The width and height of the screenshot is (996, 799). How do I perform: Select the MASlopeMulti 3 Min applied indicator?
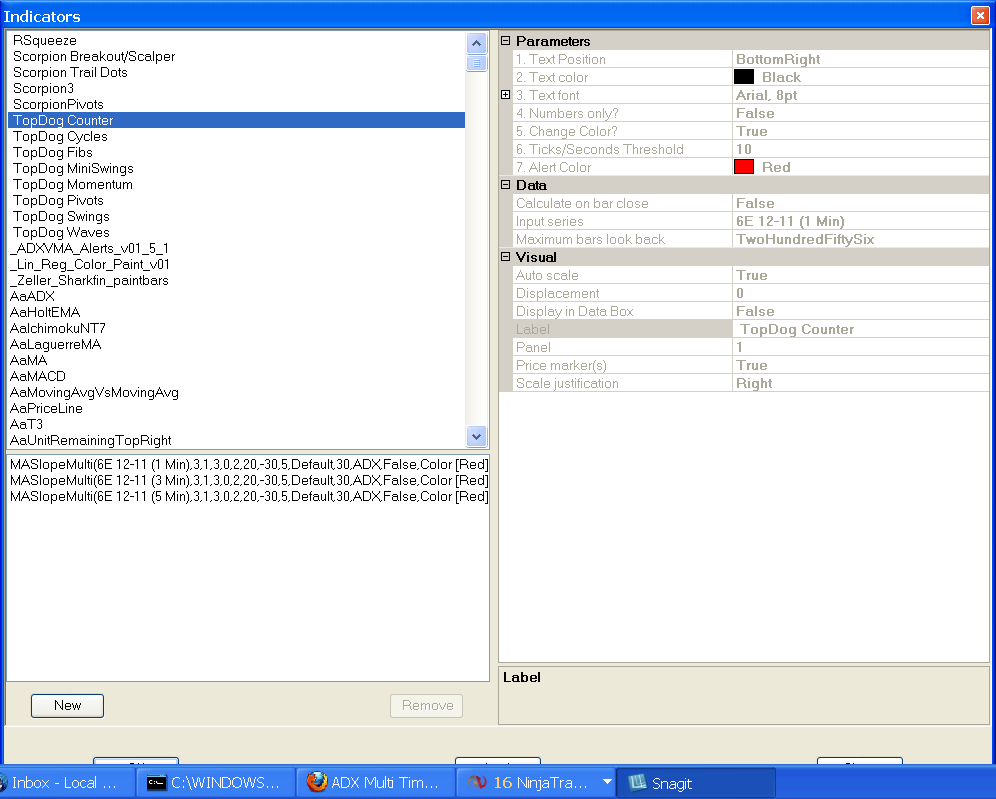(248, 480)
